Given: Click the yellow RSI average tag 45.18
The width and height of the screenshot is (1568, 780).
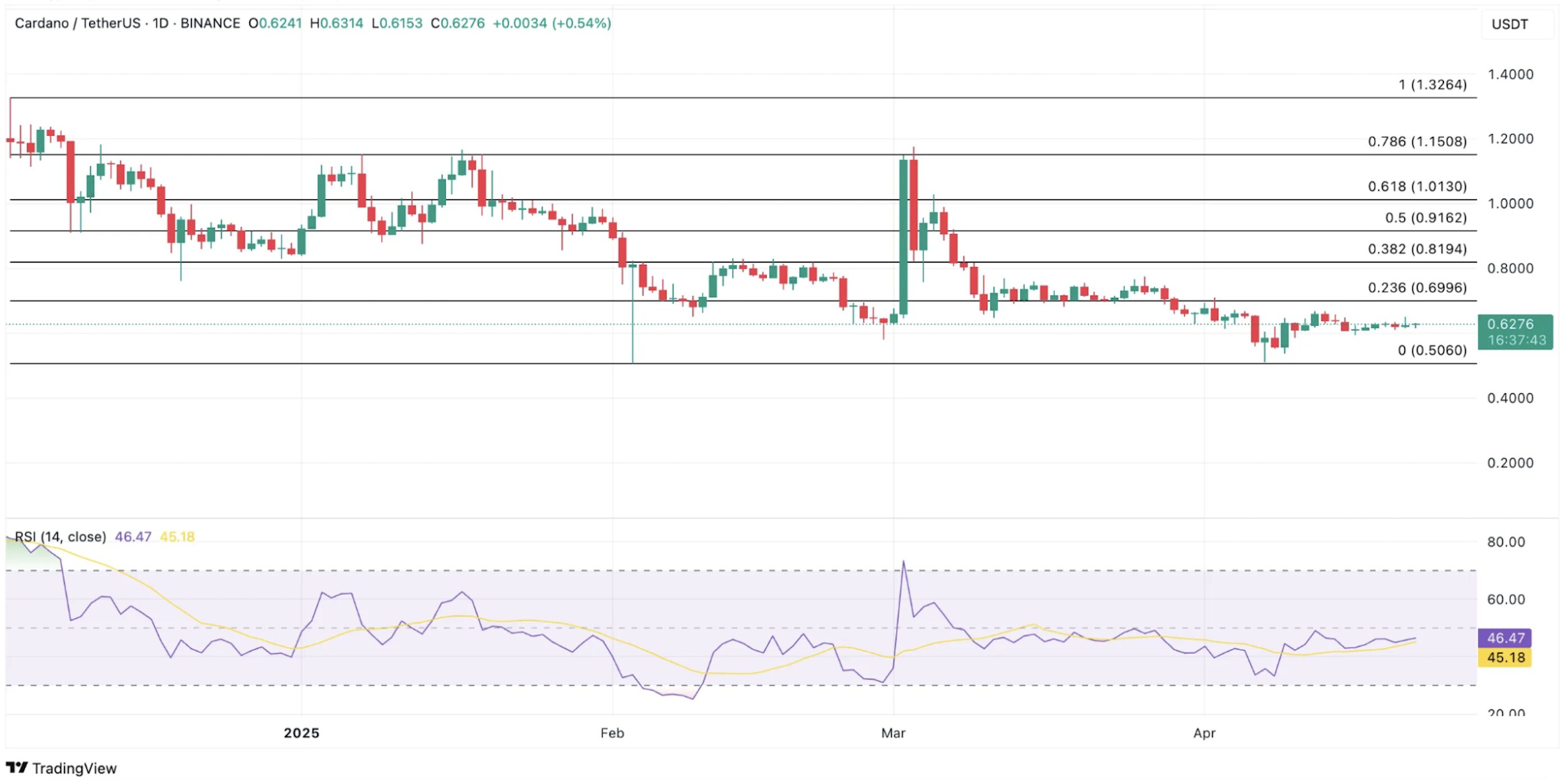Looking at the screenshot, I should click(1505, 657).
